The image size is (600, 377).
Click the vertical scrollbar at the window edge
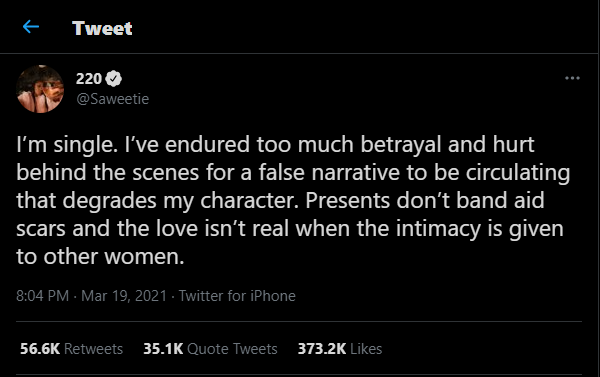(x=598, y=188)
